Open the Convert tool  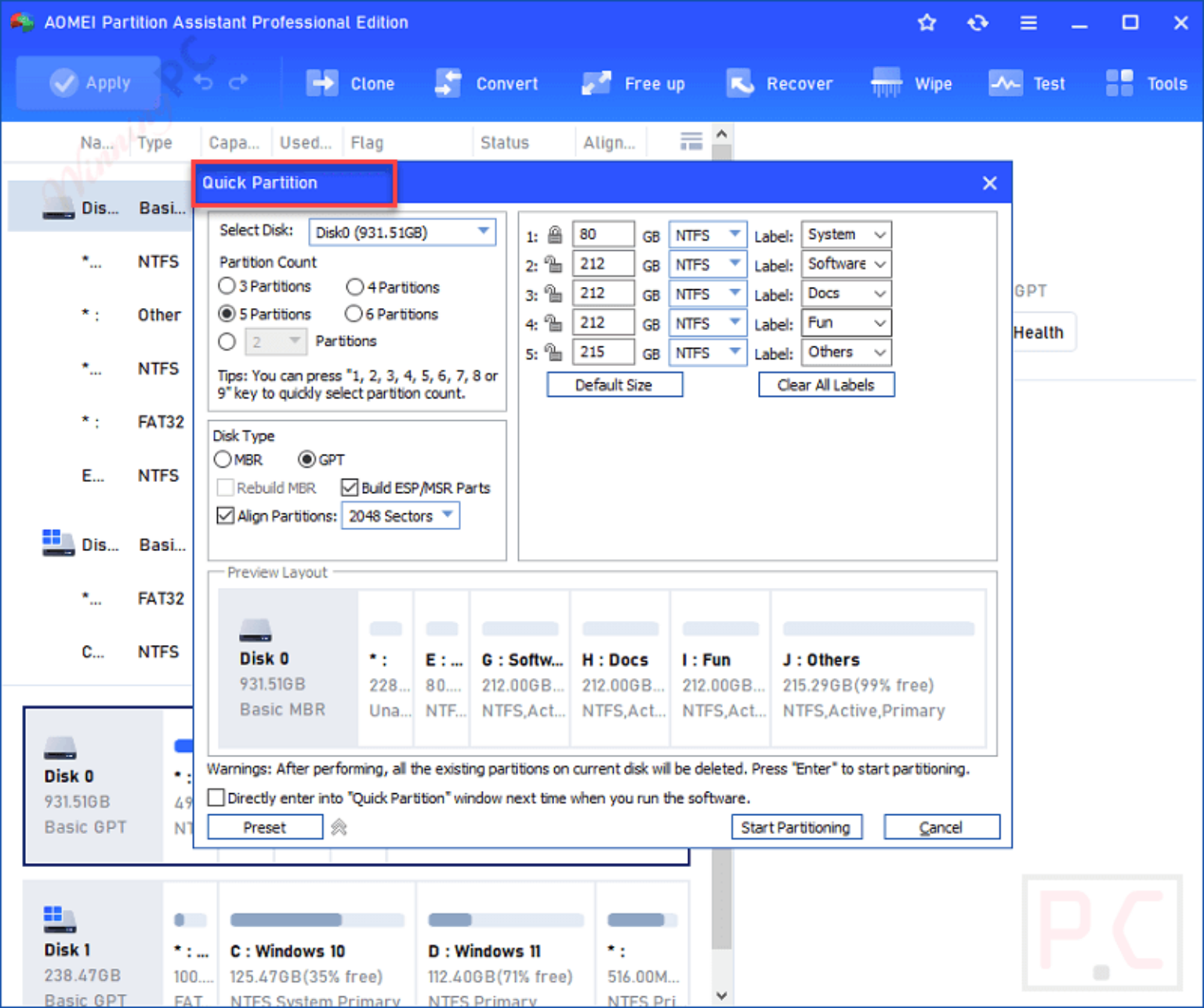(487, 83)
